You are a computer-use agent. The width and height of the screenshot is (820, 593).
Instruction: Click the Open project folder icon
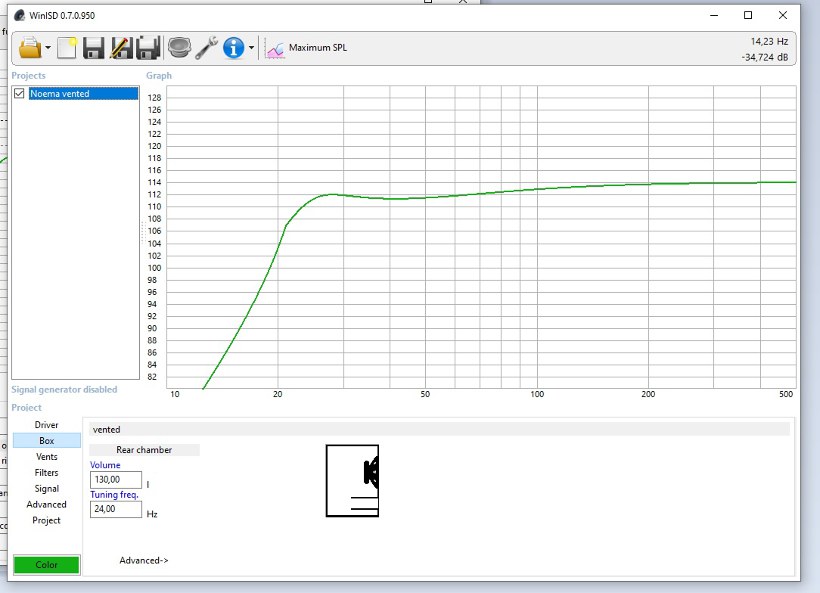(x=30, y=47)
